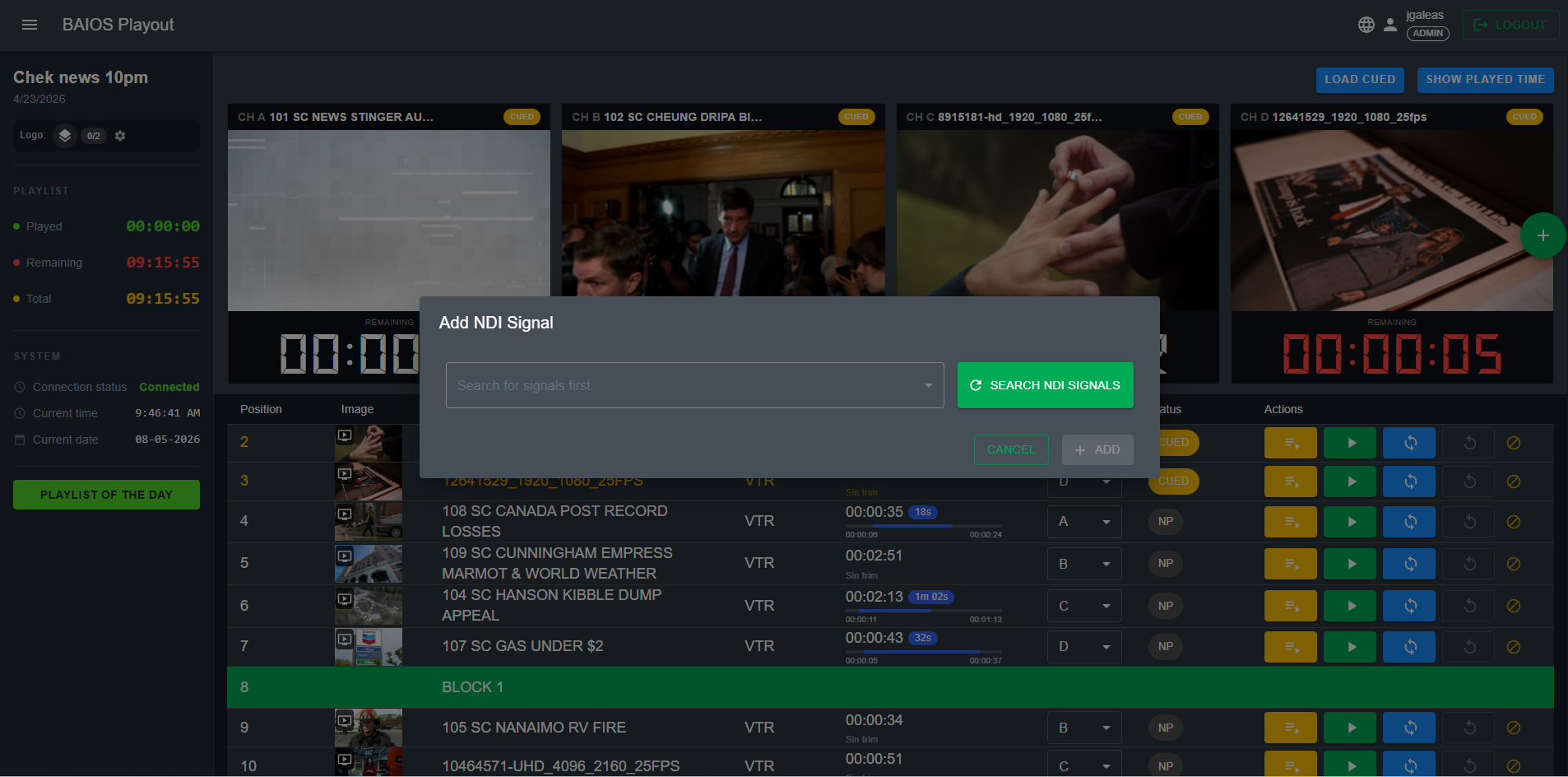Click the reset icon in row 2
This screenshot has height=777, width=1568.
pos(1469,443)
